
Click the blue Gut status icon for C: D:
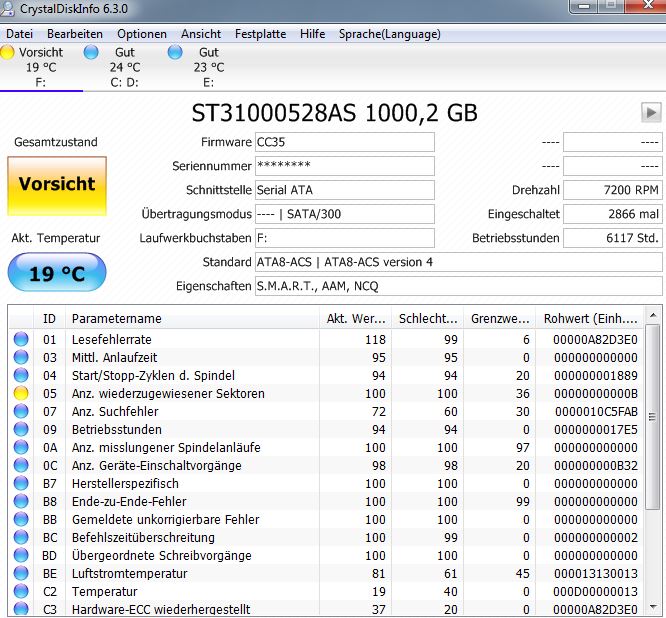pyautogui.click(x=91, y=52)
